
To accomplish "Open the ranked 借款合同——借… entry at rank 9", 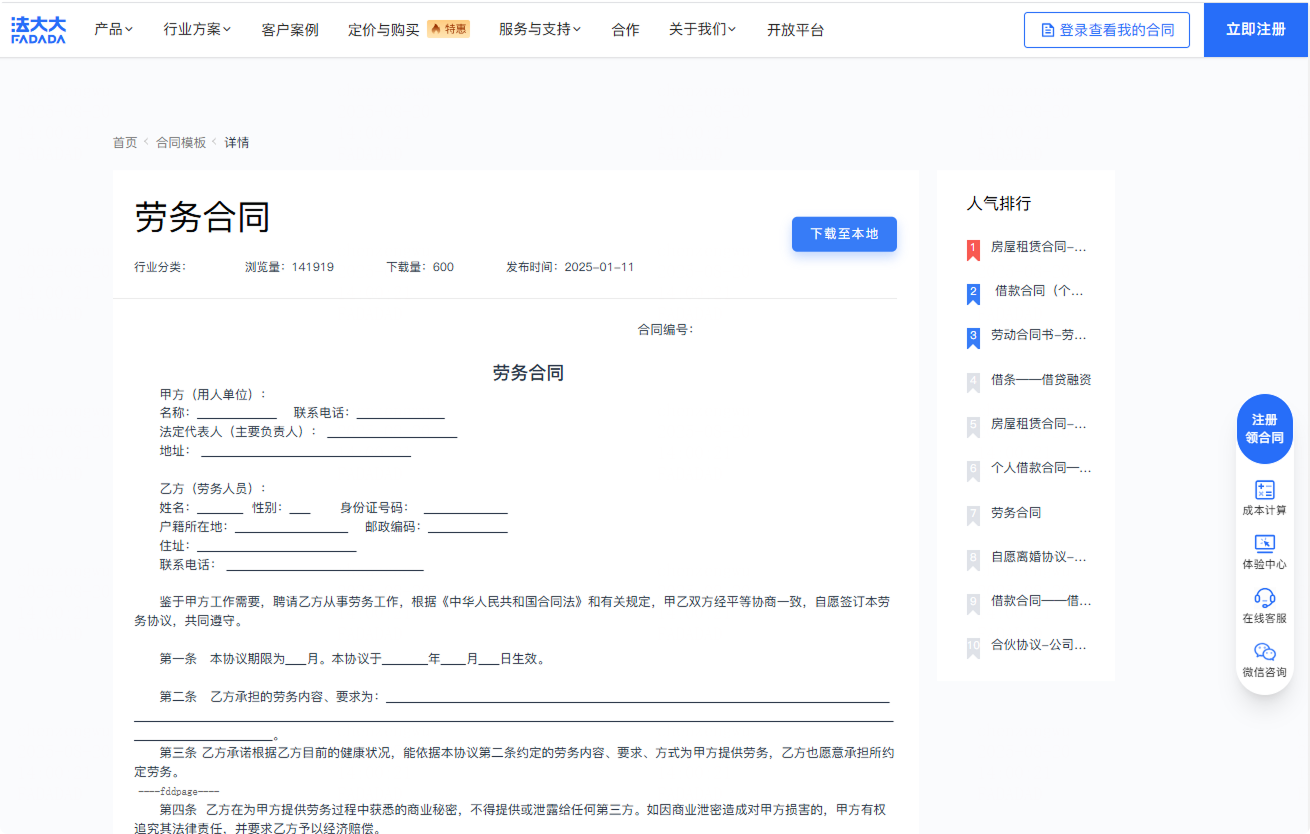I will click(1041, 601).
